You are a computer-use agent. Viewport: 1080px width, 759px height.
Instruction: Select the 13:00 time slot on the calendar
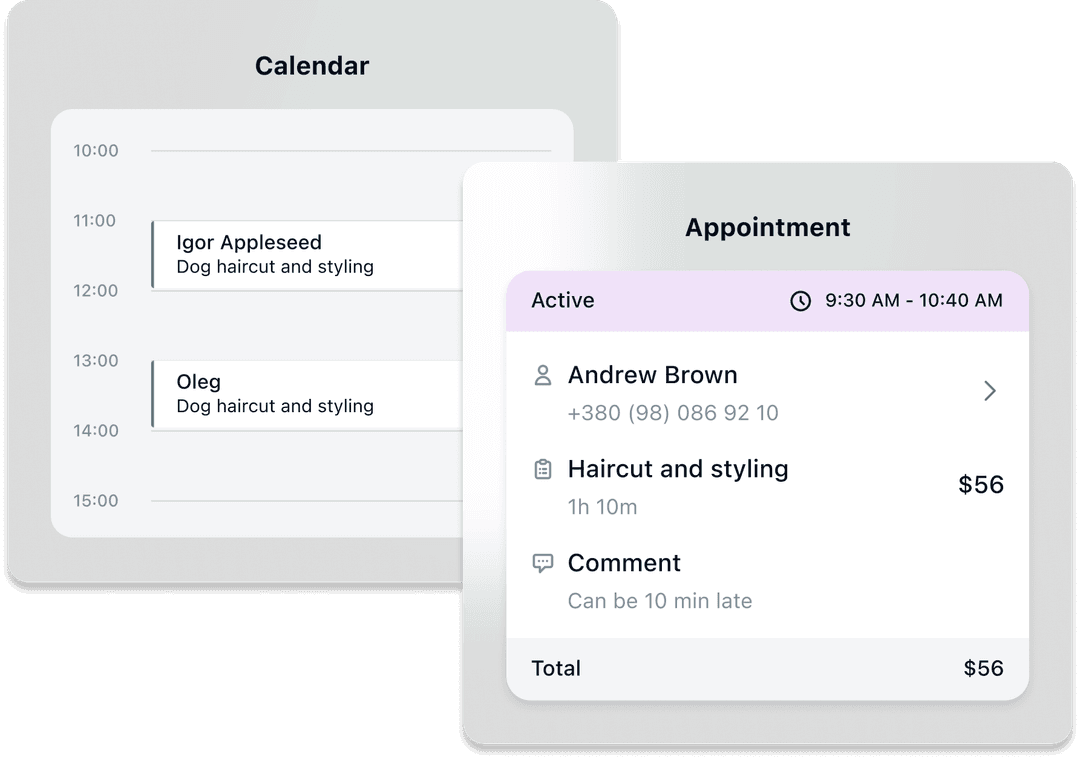tap(95, 361)
